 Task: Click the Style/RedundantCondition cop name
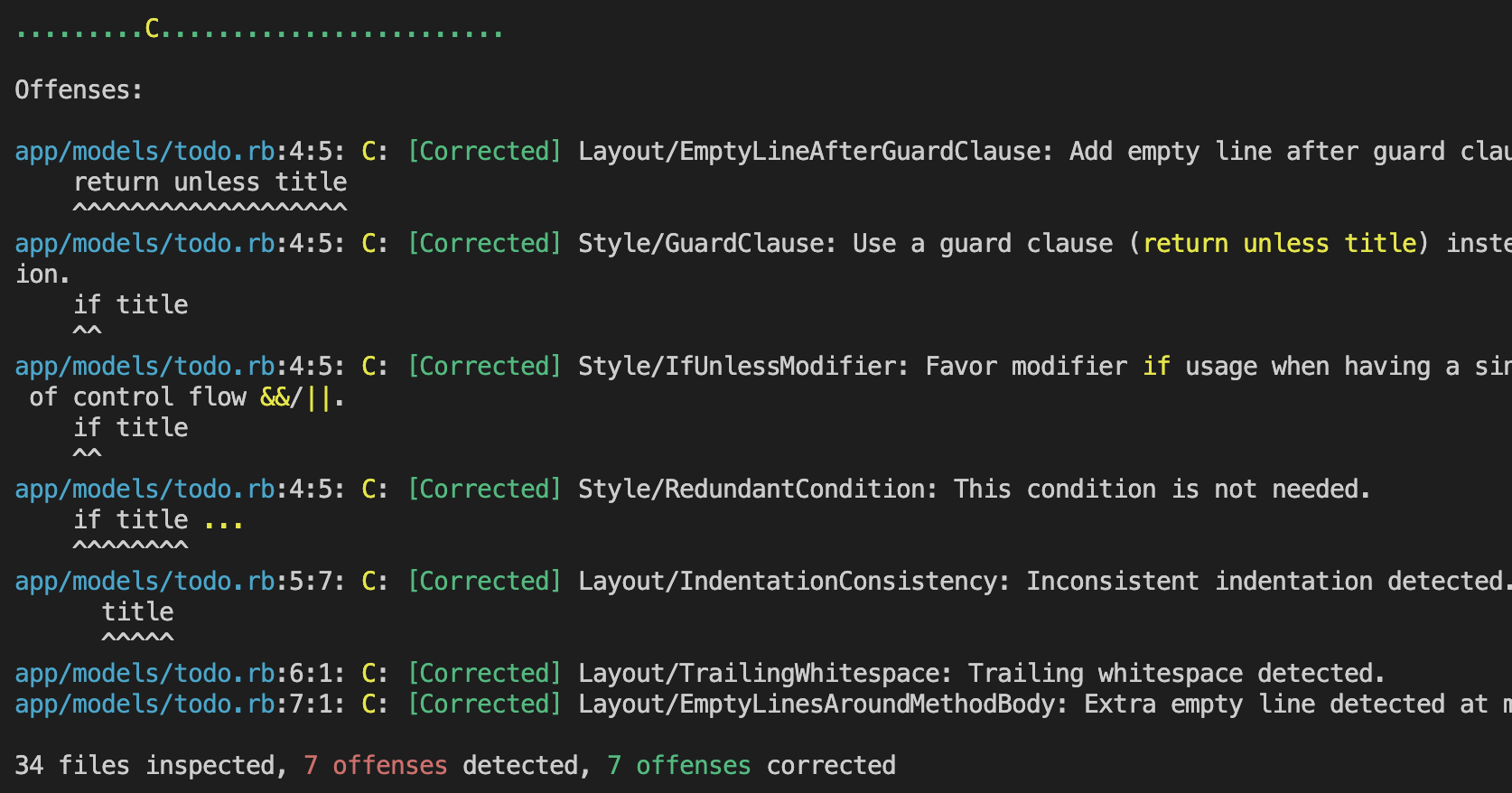point(751,490)
